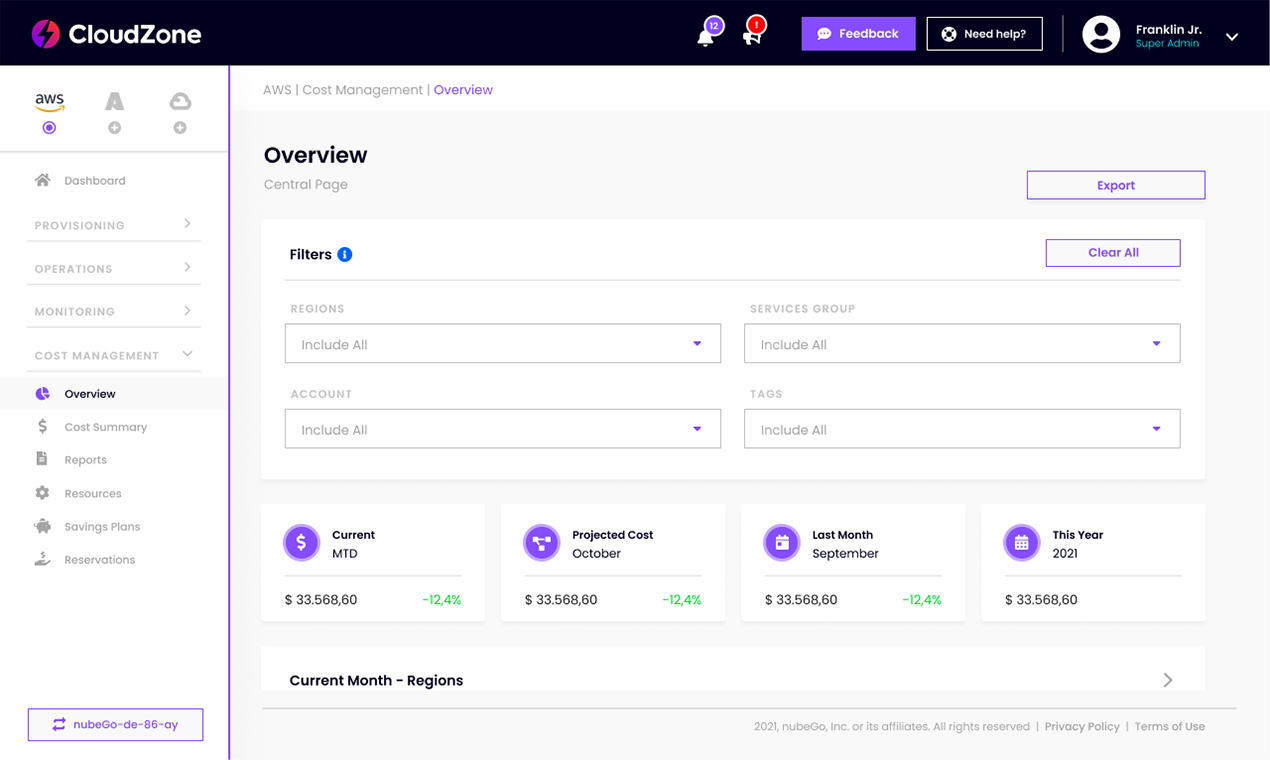Click the Clear All button
The height and width of the screenshot is (760, 1270).
[1113, 253]
